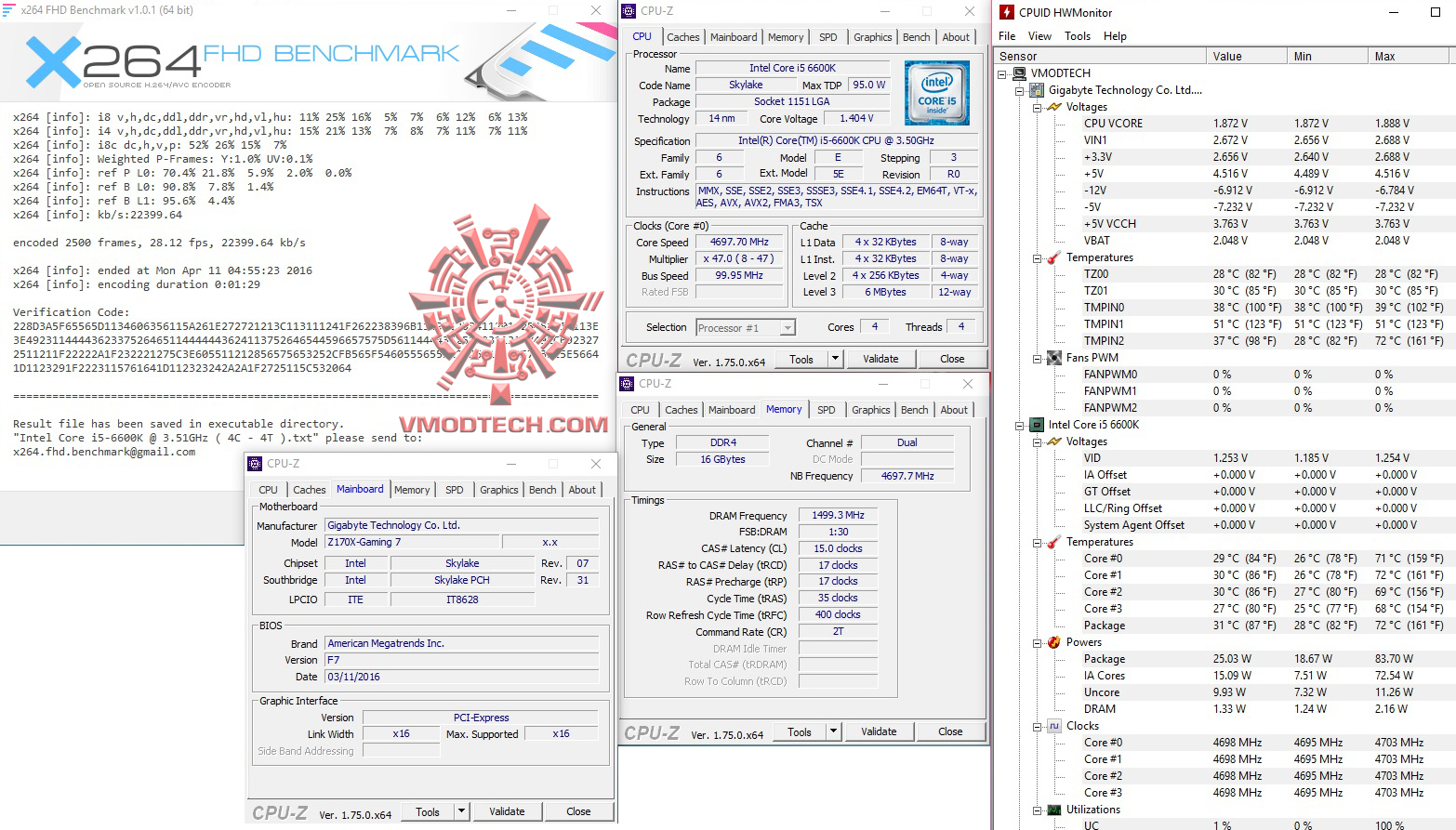Open the Help menu in HWMonitor

1115,36
